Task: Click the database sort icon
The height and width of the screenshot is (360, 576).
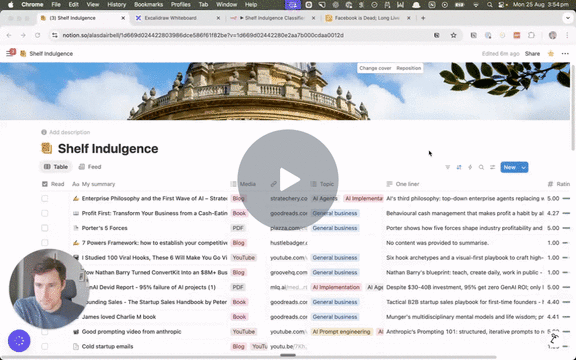Action: [459, 167]
